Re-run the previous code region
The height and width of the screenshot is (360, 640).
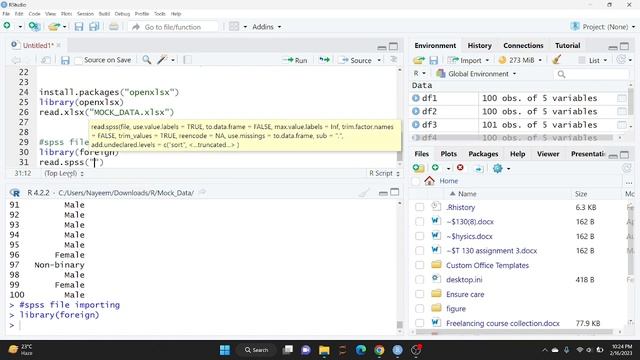[x=324, y=60]
